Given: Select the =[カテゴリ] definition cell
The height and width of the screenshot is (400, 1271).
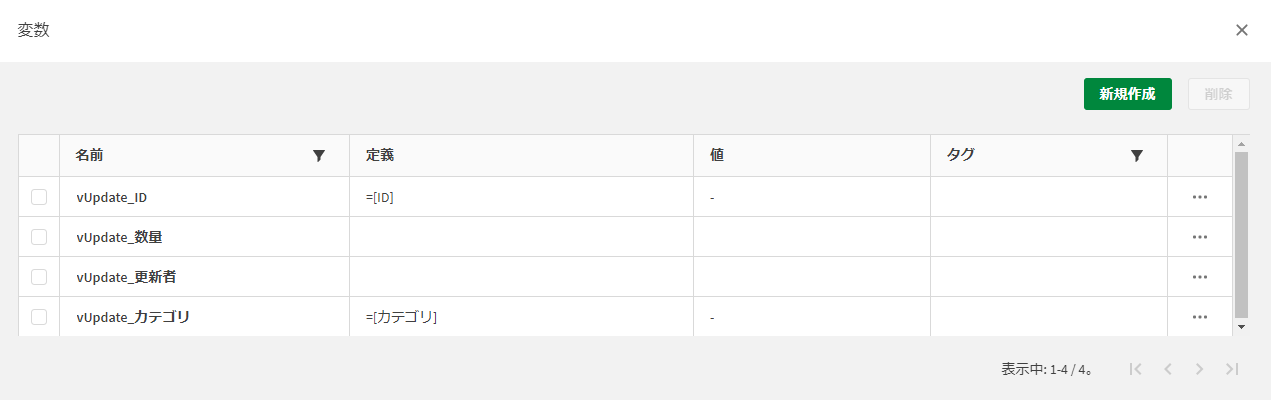Looking at the screenshot, I should coord(521,317).
